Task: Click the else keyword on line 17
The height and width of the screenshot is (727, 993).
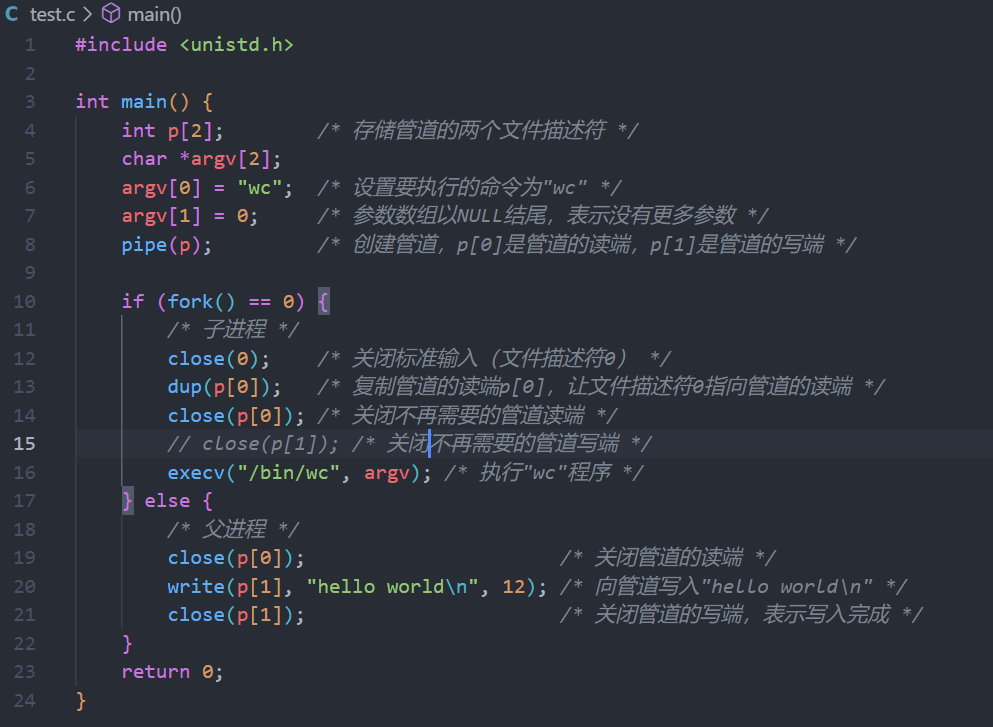Action: (x=166, y=500)
